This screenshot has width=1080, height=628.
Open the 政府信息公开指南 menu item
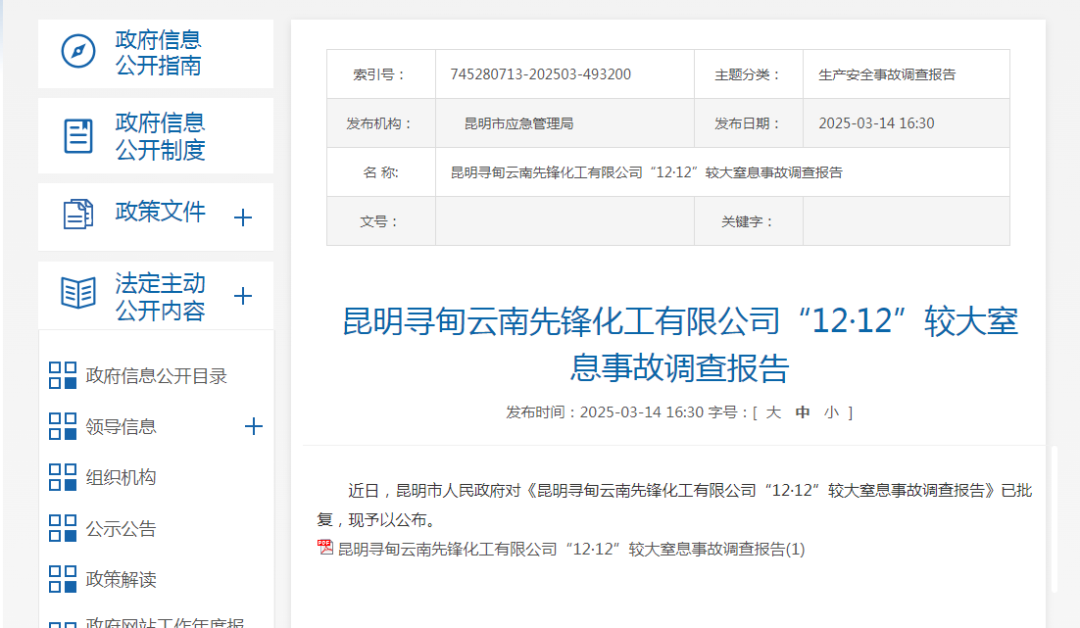[158, 53]
